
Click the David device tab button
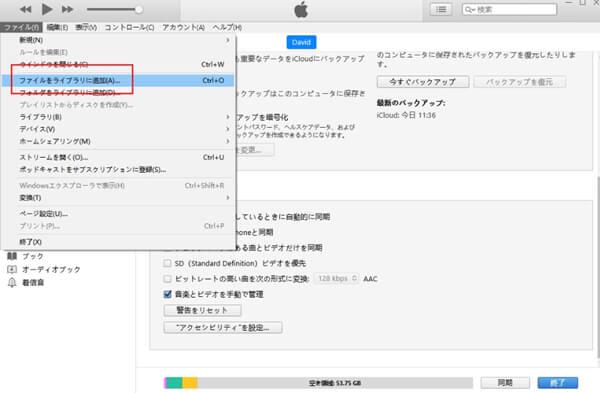(x=301, y=42)
